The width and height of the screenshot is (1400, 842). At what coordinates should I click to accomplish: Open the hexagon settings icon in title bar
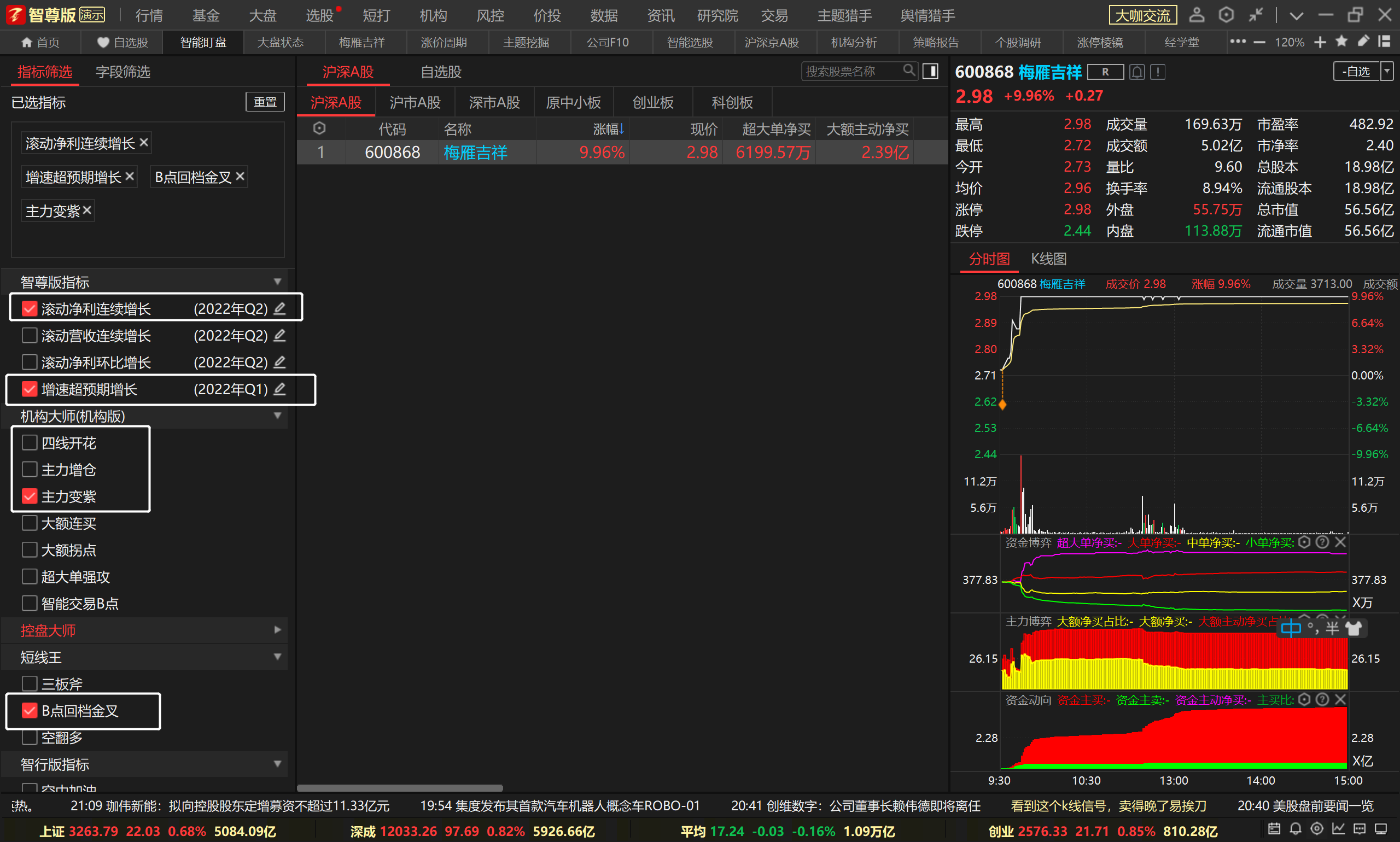(x=1226, y=15)
